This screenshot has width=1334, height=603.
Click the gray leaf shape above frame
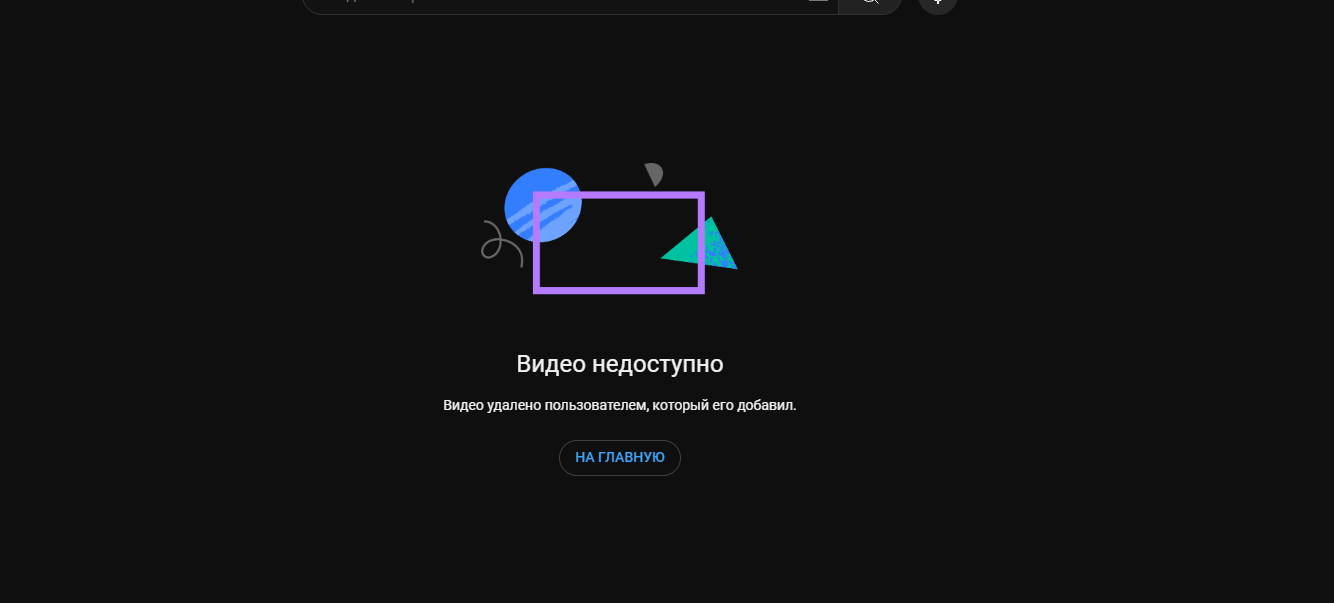click(x=654, y=174)
